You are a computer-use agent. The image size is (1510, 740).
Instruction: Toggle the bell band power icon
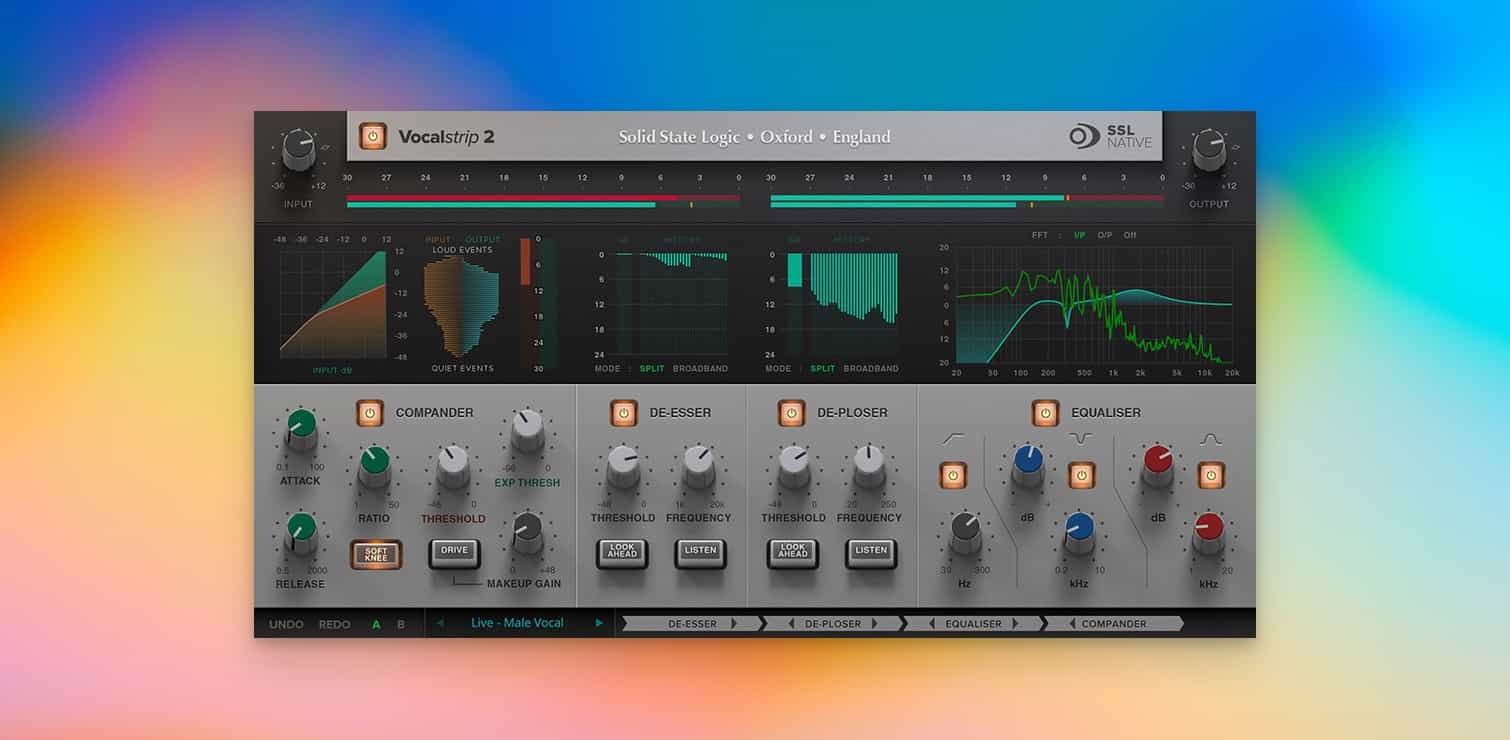1211,475
